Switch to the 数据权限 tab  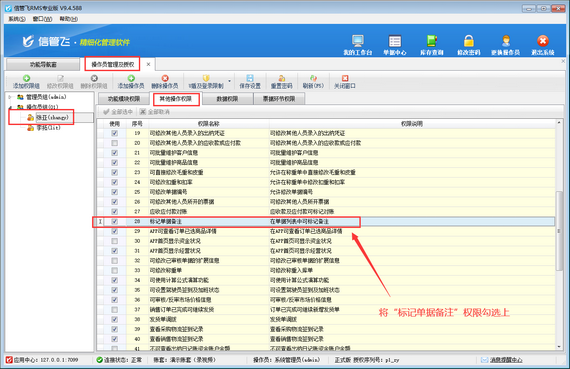tap(227, 99)
